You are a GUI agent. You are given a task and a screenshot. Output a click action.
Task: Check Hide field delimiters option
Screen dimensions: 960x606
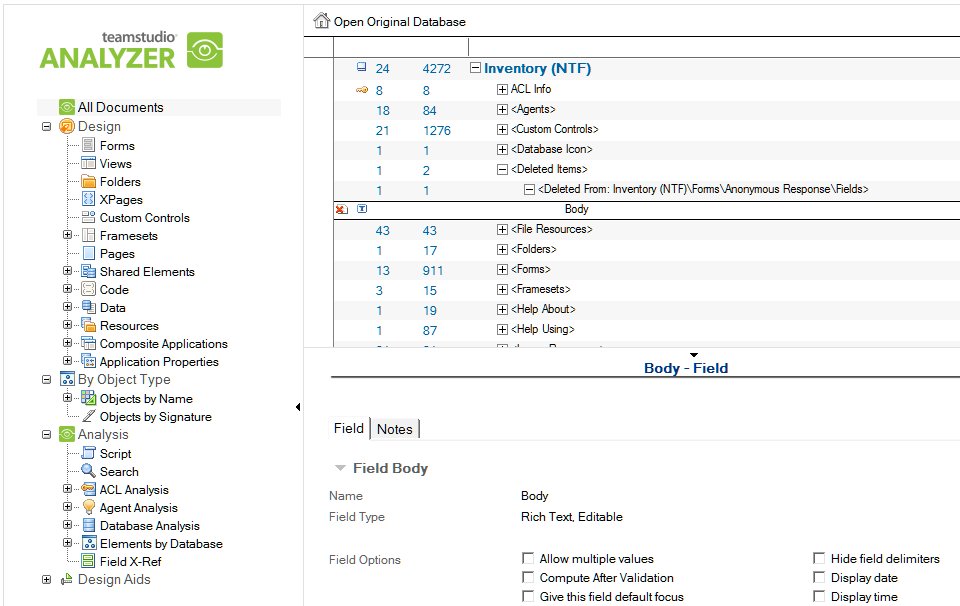[x=819, y=558]
